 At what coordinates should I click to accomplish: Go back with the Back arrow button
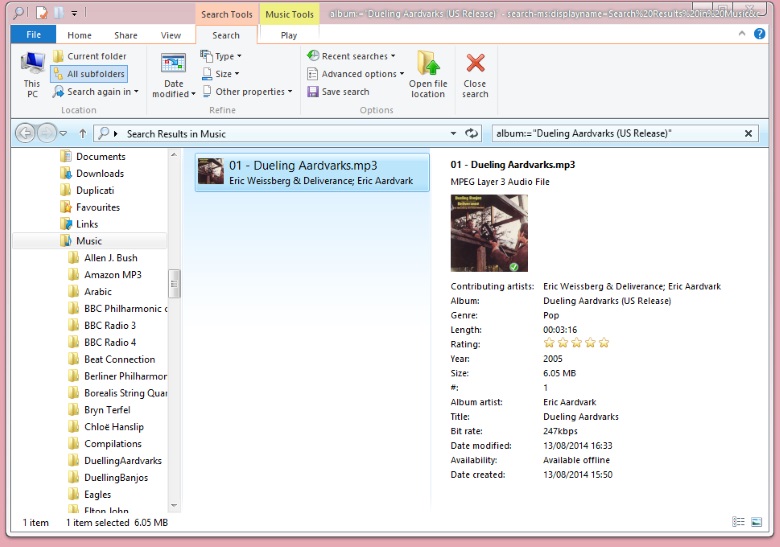click(25, 133)
